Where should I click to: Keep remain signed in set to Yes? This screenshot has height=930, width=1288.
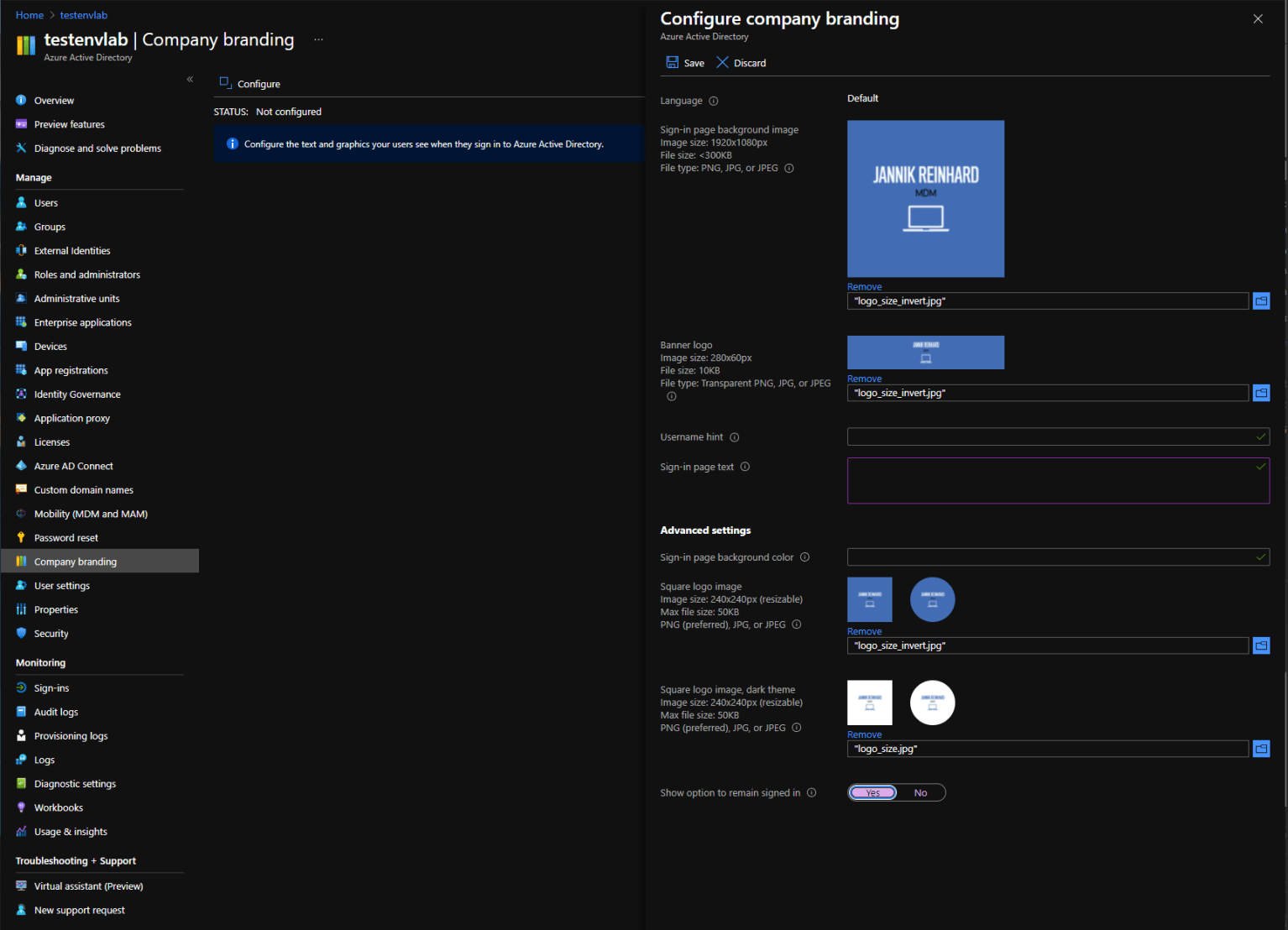[872, 792]
